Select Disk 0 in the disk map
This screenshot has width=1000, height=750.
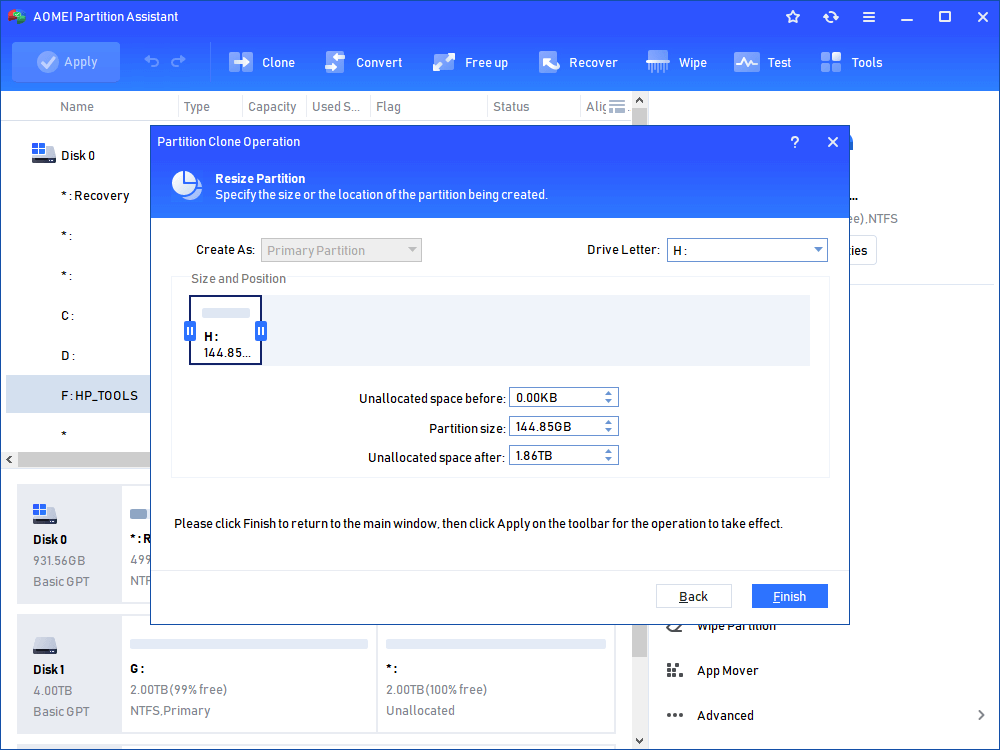coord(69,543)
